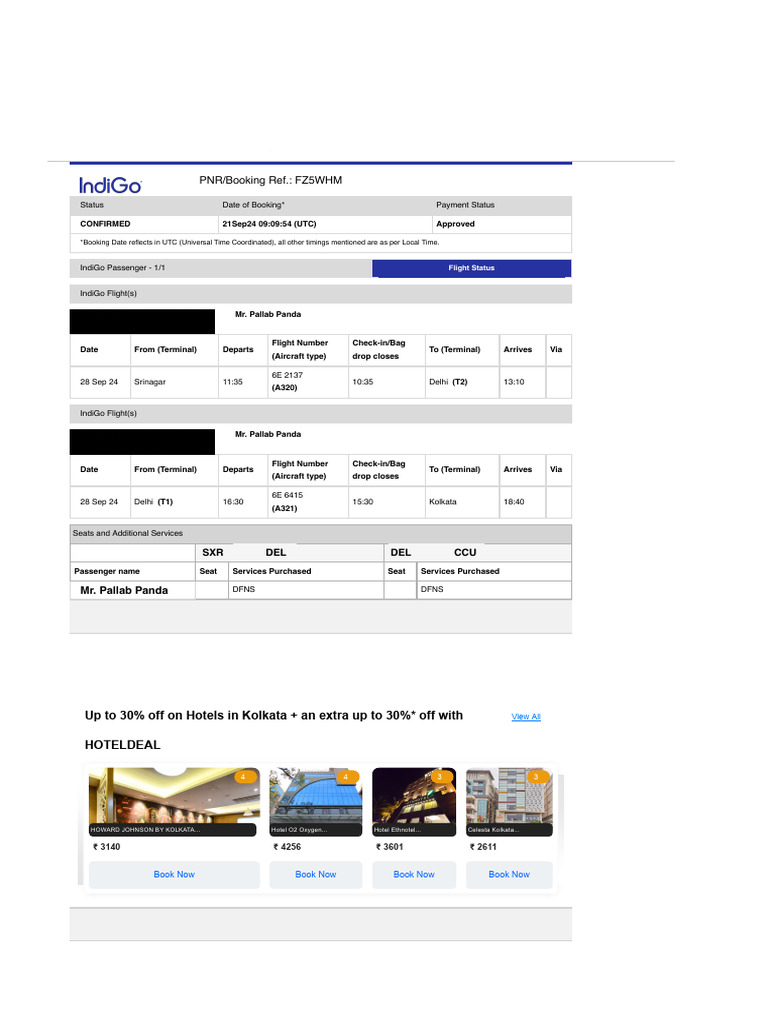Click the IndiGo logo
The width and height of the screenshot is (768, 1024).
tap(110, 185)
